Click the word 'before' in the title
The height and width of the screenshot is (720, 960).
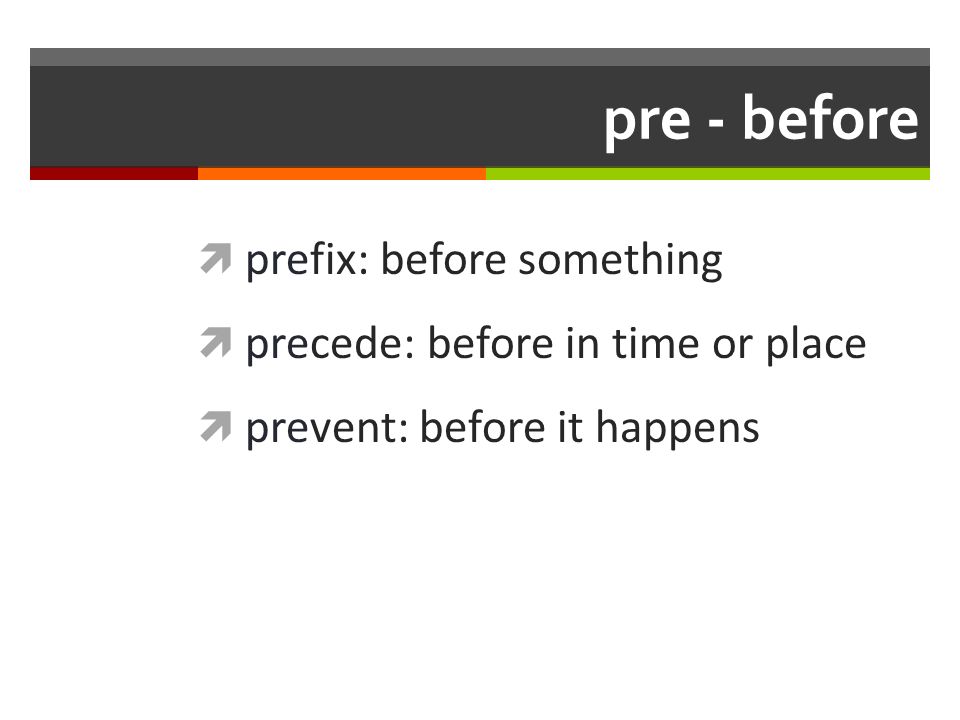[x=830, y=118]
